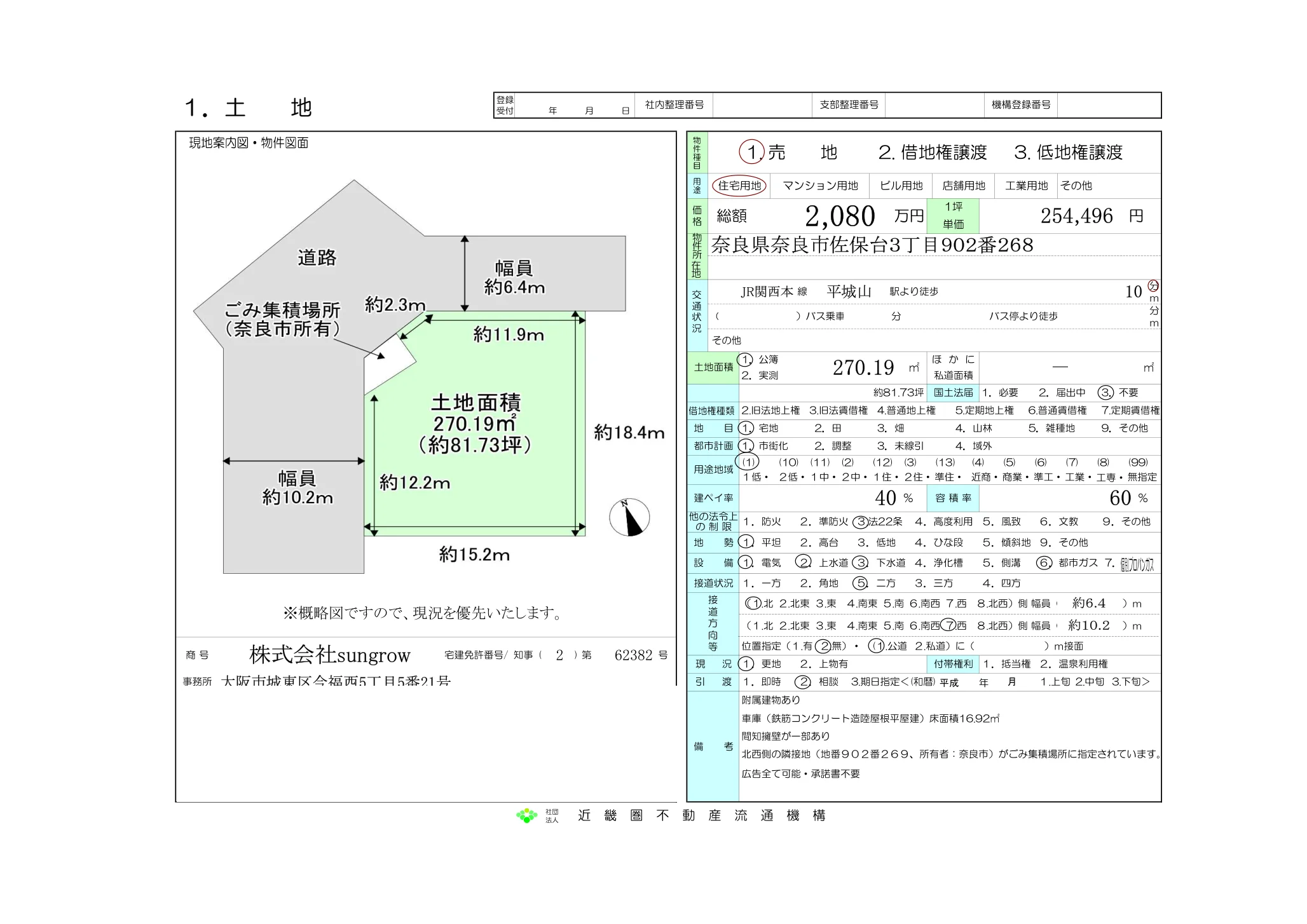
Task: Click the 約15.2m dimension label
Action: (x=474, y=555)
